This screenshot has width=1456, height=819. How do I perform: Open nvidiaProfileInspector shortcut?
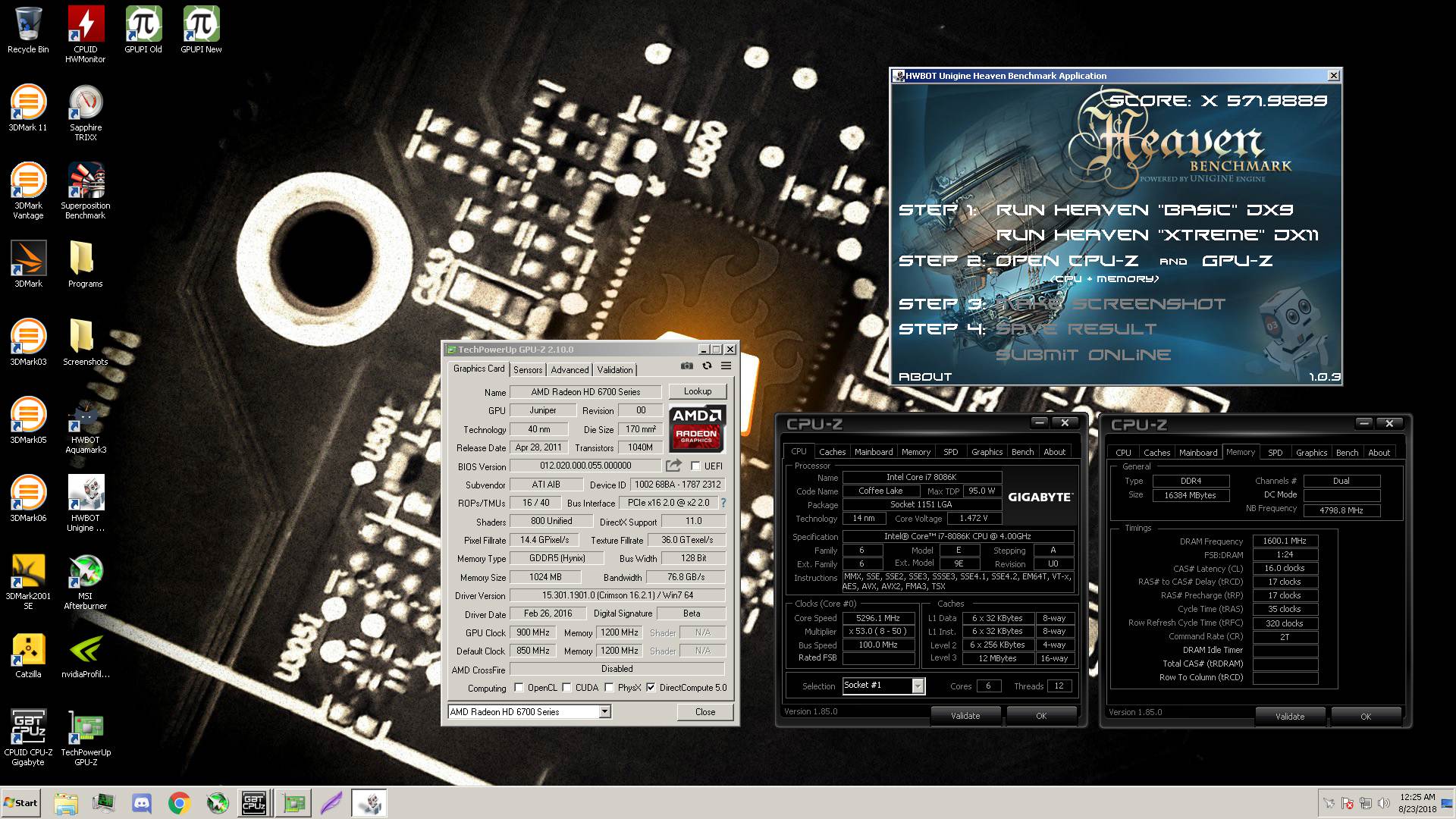pos(85,654)
